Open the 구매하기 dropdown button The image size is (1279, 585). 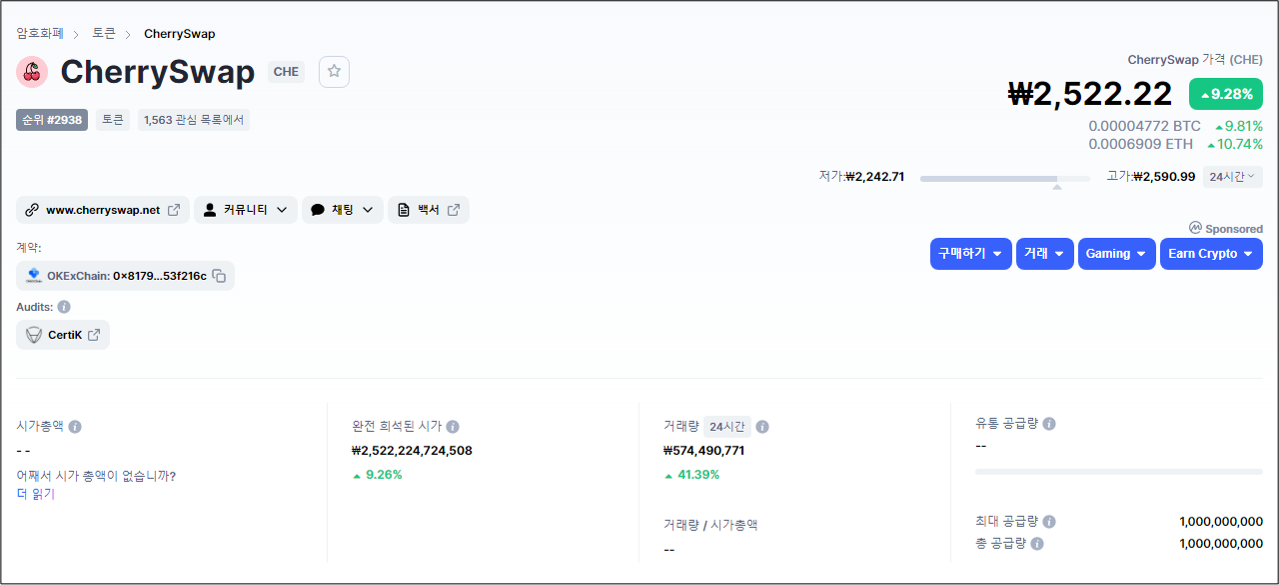coord(970,254)
